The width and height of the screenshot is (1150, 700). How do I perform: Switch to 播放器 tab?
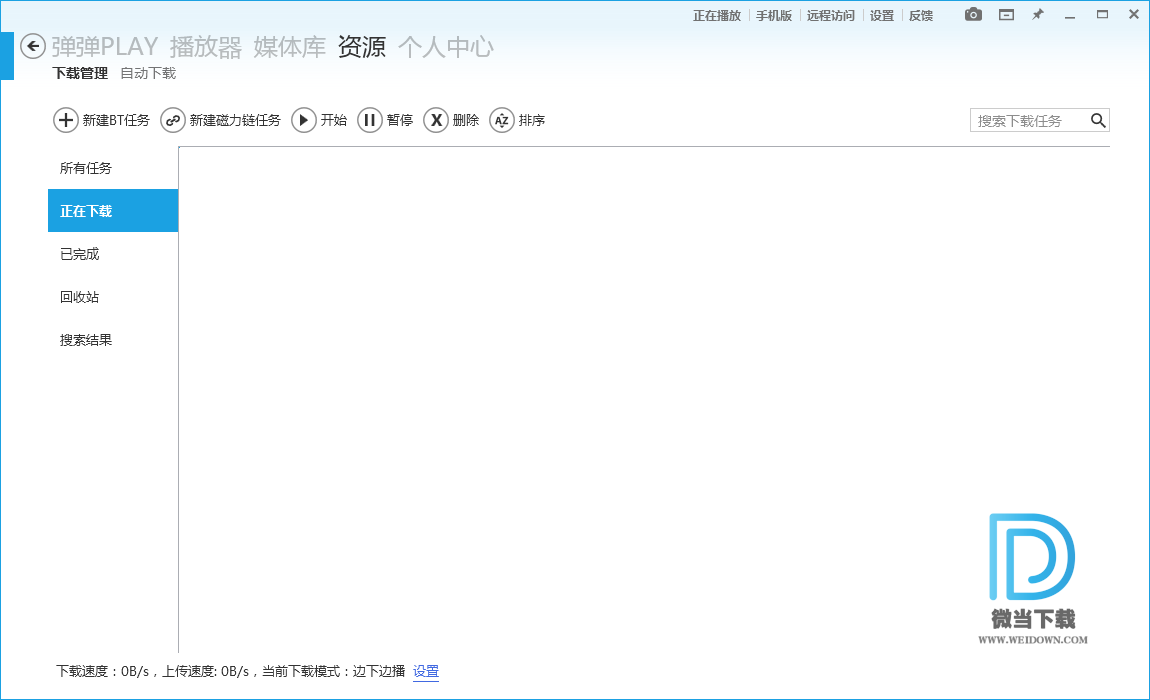206,47
